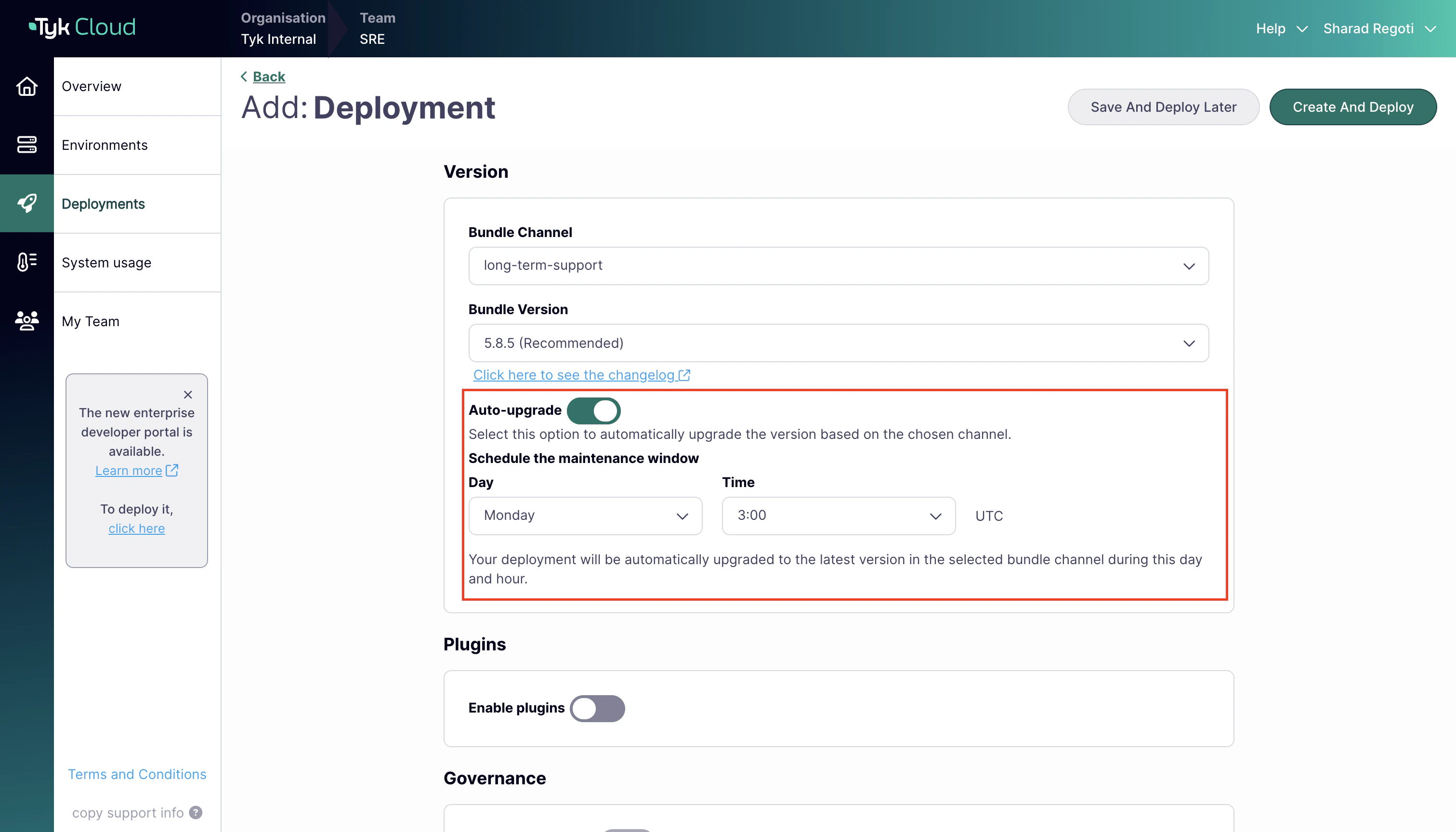This screenshot has height=832, width=1456.
Task: Enable the plugins toggle
Action: pos(597,708)
